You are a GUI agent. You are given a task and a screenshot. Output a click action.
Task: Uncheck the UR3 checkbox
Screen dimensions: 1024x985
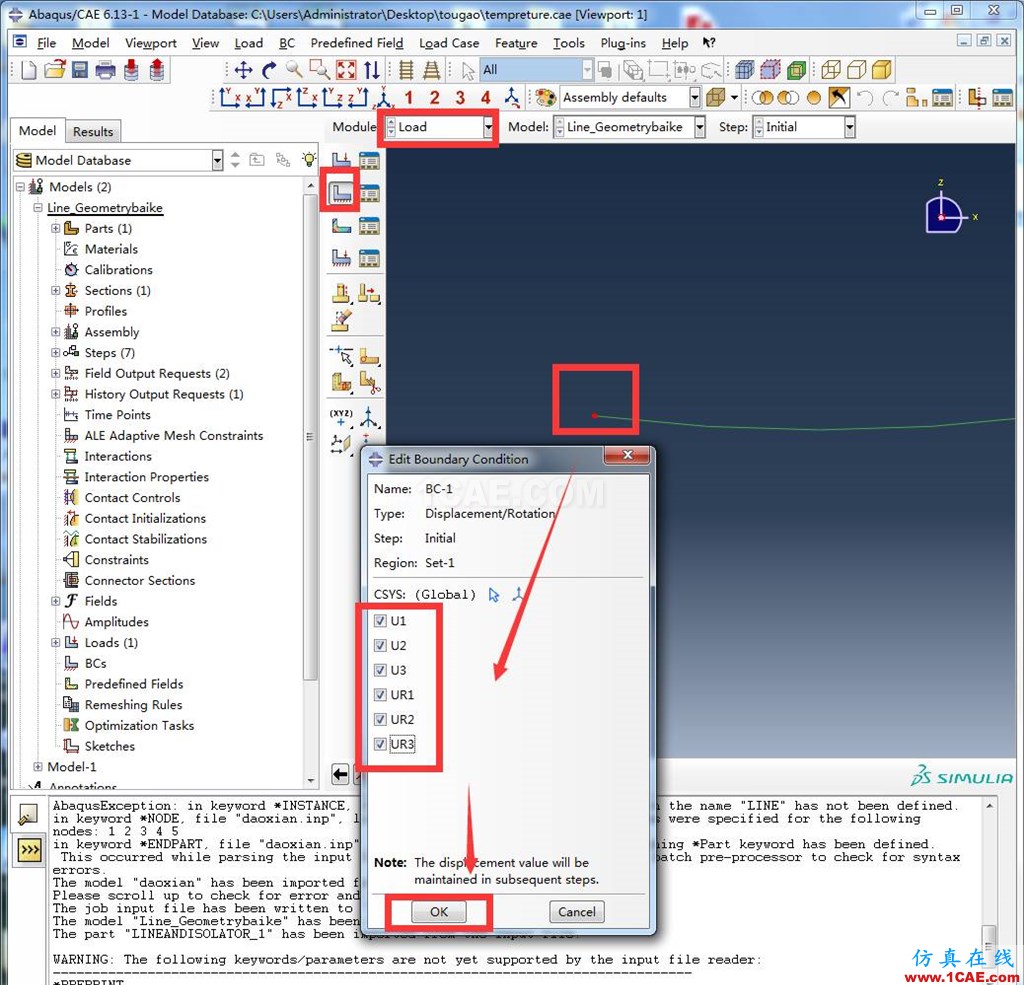tap(380, 744)
